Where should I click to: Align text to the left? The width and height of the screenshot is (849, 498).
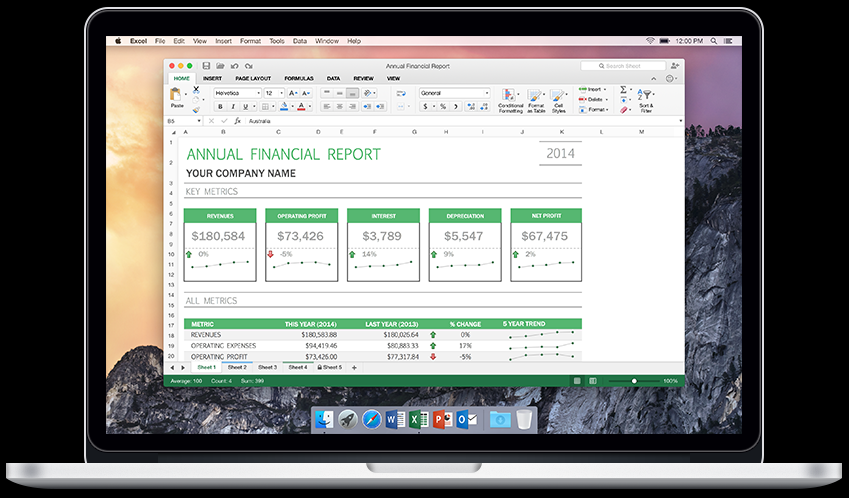tap(326, 107)
